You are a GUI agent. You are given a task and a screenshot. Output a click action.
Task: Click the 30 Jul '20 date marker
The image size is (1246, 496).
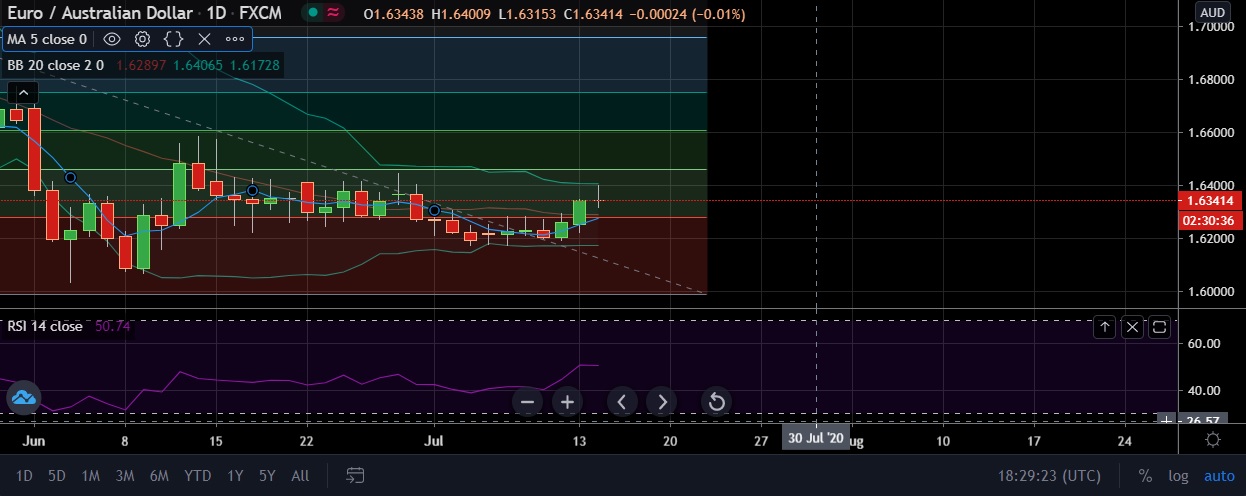(815, 439)
